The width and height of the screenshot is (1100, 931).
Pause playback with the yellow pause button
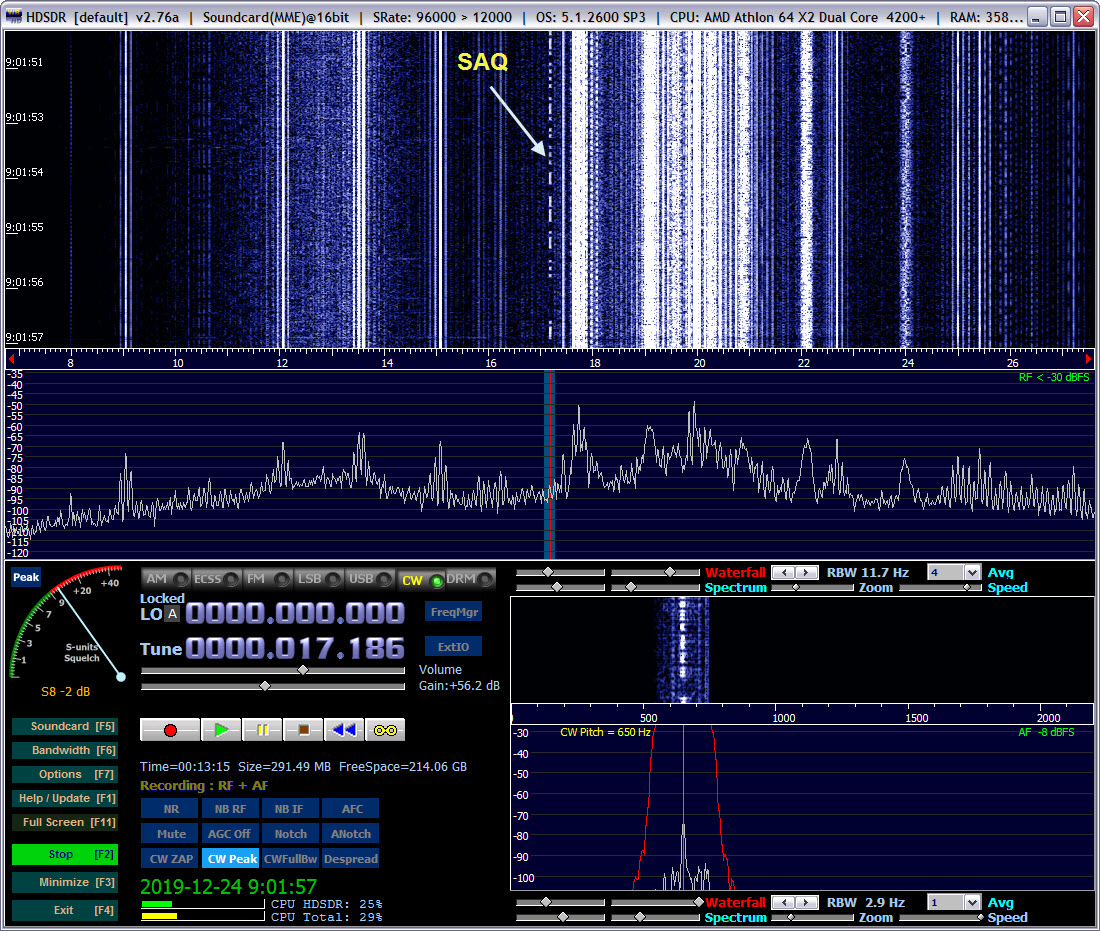coord(262,730)
